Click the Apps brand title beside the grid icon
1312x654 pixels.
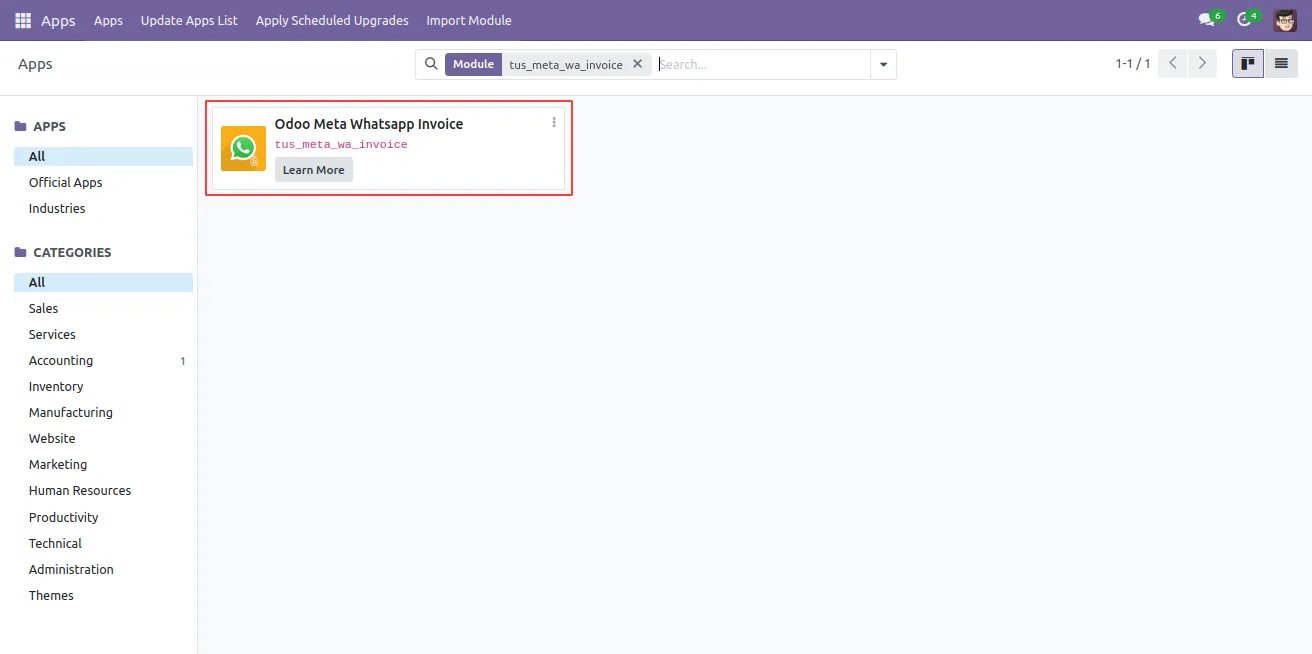click(x=58, y=20)
